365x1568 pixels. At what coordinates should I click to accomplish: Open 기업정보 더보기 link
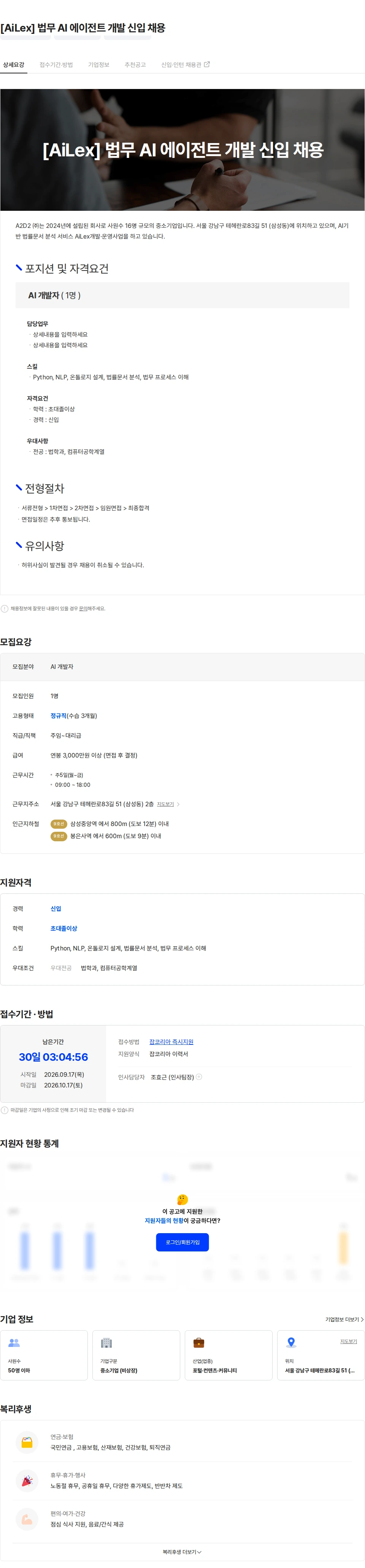(344, 1319)
